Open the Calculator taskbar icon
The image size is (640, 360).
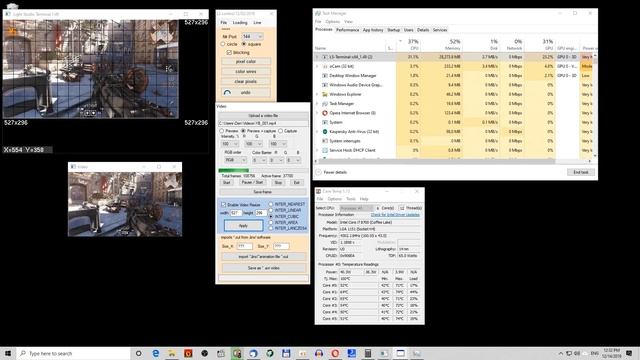(368, 353)
